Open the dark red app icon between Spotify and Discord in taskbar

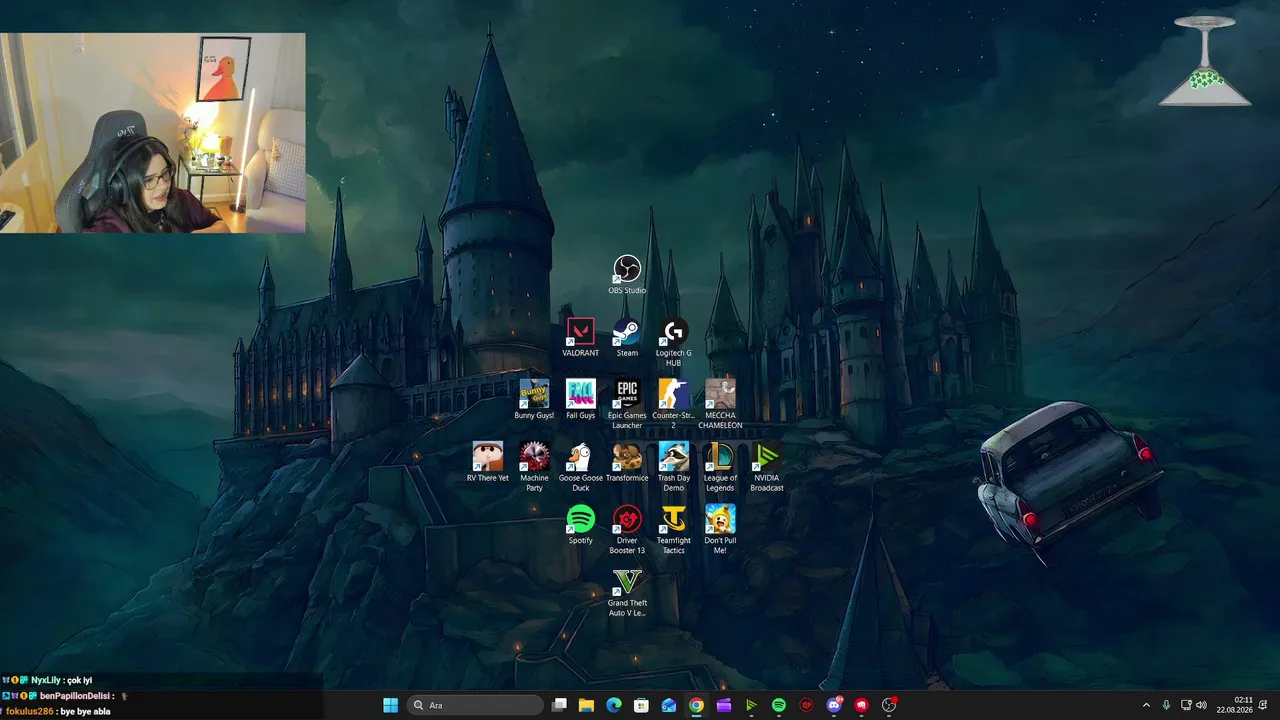point(806,705)
